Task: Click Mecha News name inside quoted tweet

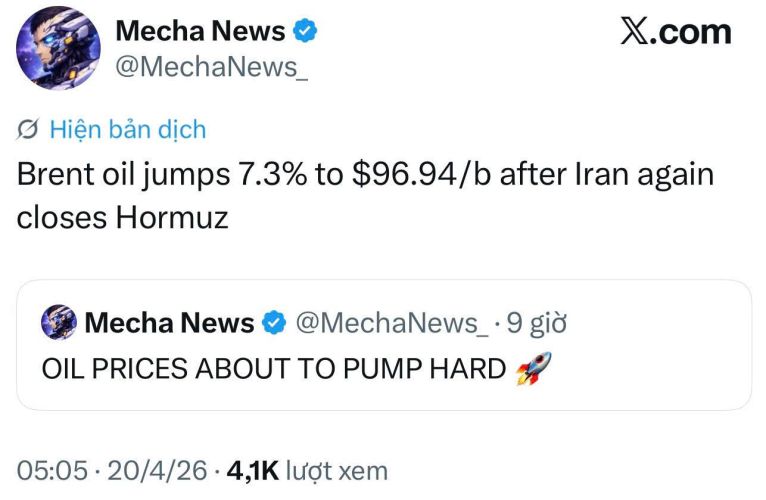Action: click(169, 322)
